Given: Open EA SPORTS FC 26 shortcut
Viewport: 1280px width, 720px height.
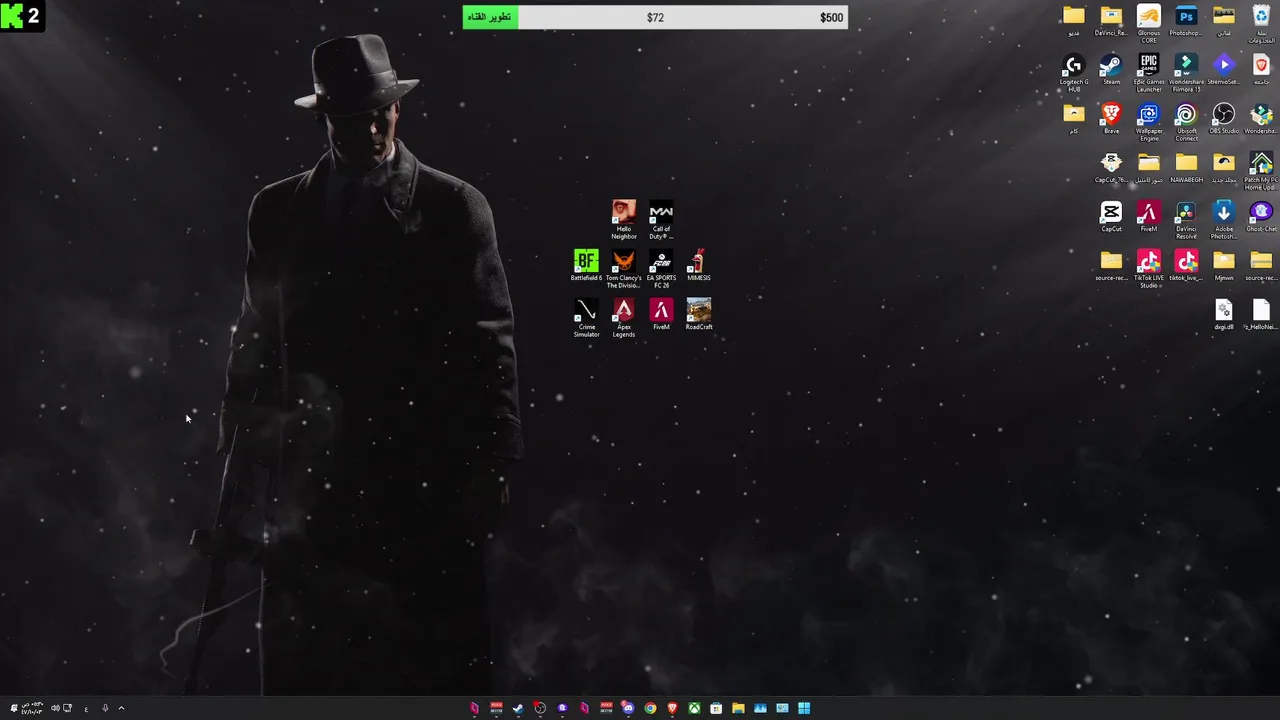Looking at the screenshot, I should pos(661,269).
